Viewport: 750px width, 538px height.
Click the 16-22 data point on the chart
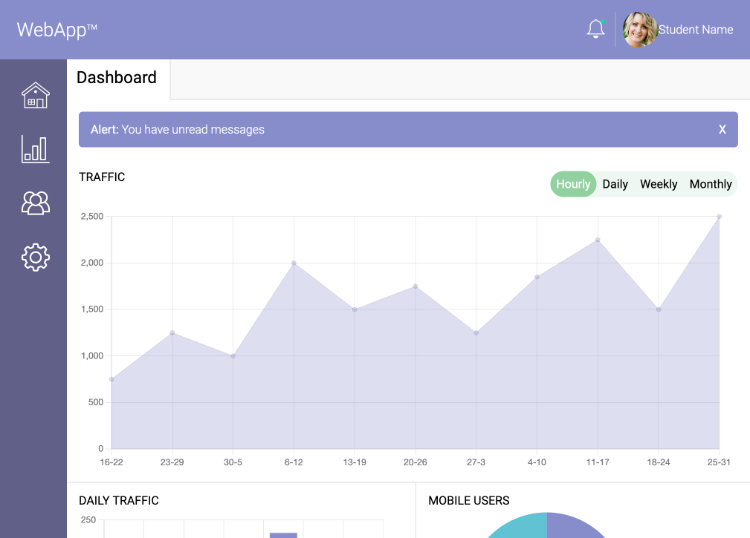[111, 379]
